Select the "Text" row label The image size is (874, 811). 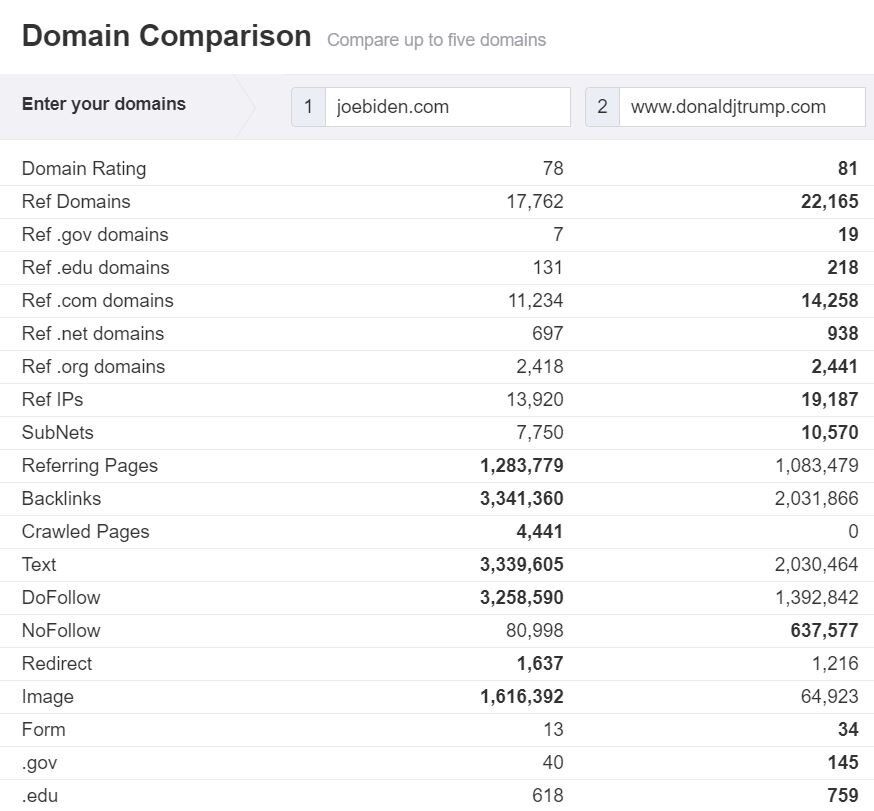39,565
